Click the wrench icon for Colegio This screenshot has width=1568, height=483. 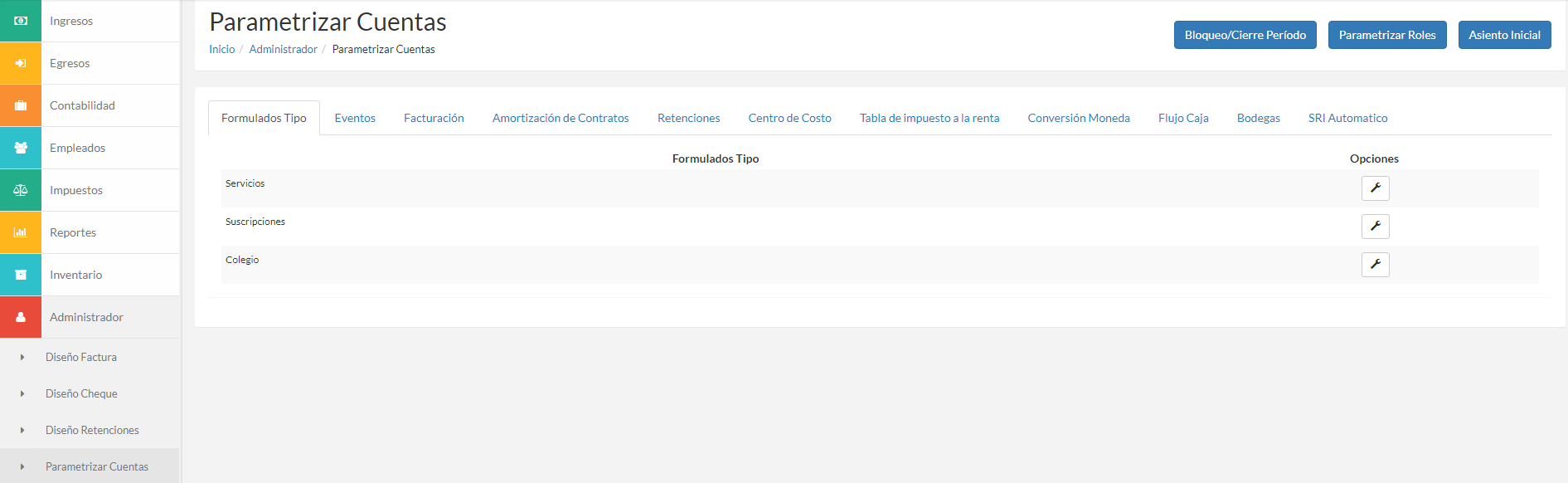(1375, 265)
